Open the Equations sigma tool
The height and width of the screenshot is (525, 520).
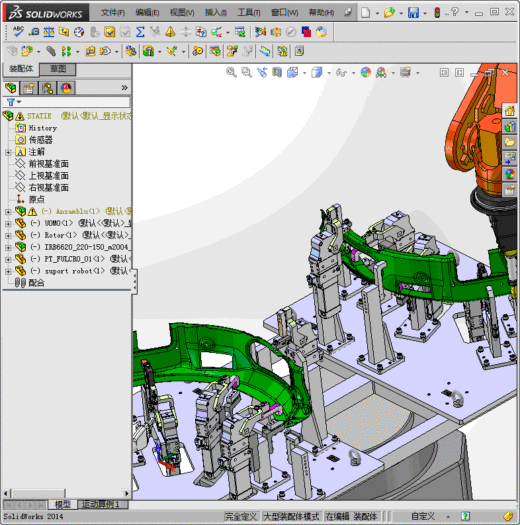(140, 32)
